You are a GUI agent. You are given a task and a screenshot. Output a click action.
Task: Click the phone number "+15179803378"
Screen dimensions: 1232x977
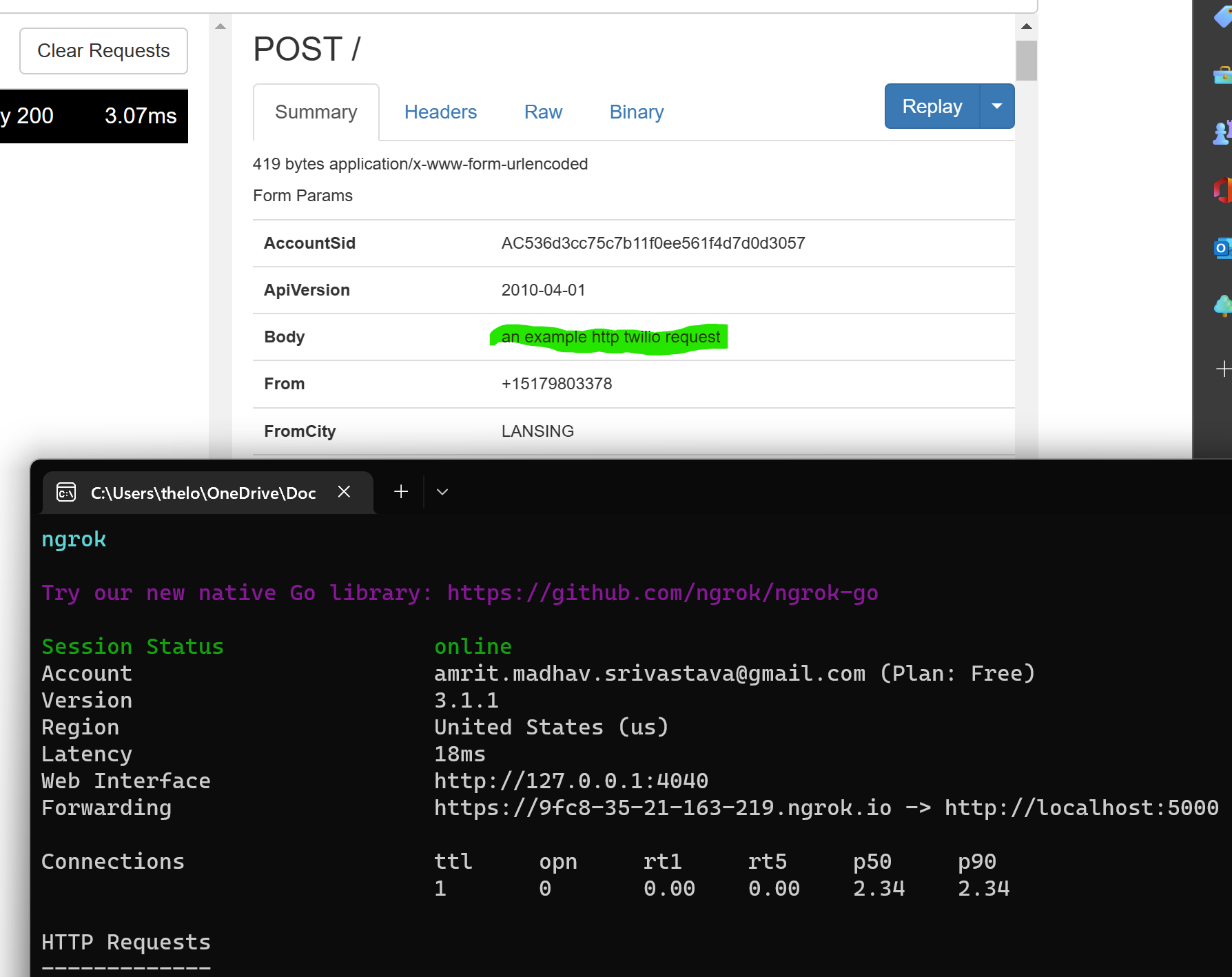(557, 384)
